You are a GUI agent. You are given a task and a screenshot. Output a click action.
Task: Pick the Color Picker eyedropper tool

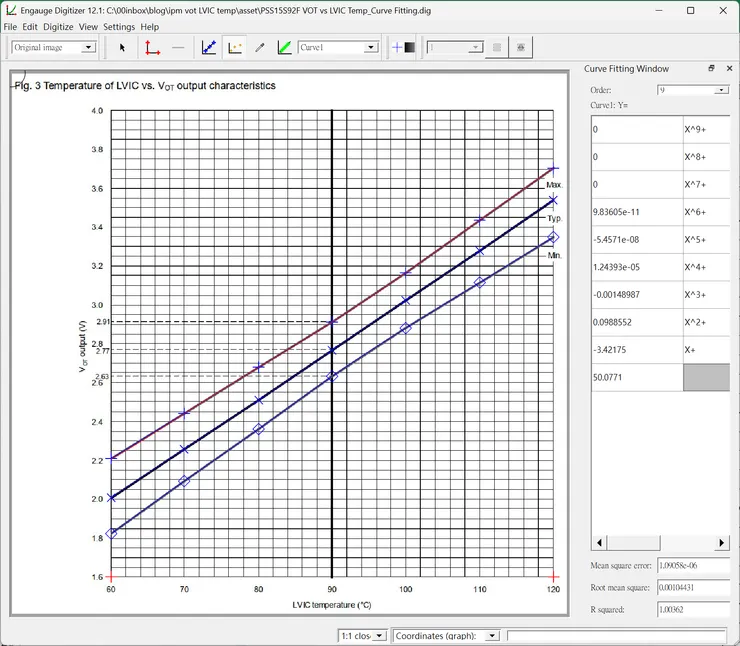260,47
